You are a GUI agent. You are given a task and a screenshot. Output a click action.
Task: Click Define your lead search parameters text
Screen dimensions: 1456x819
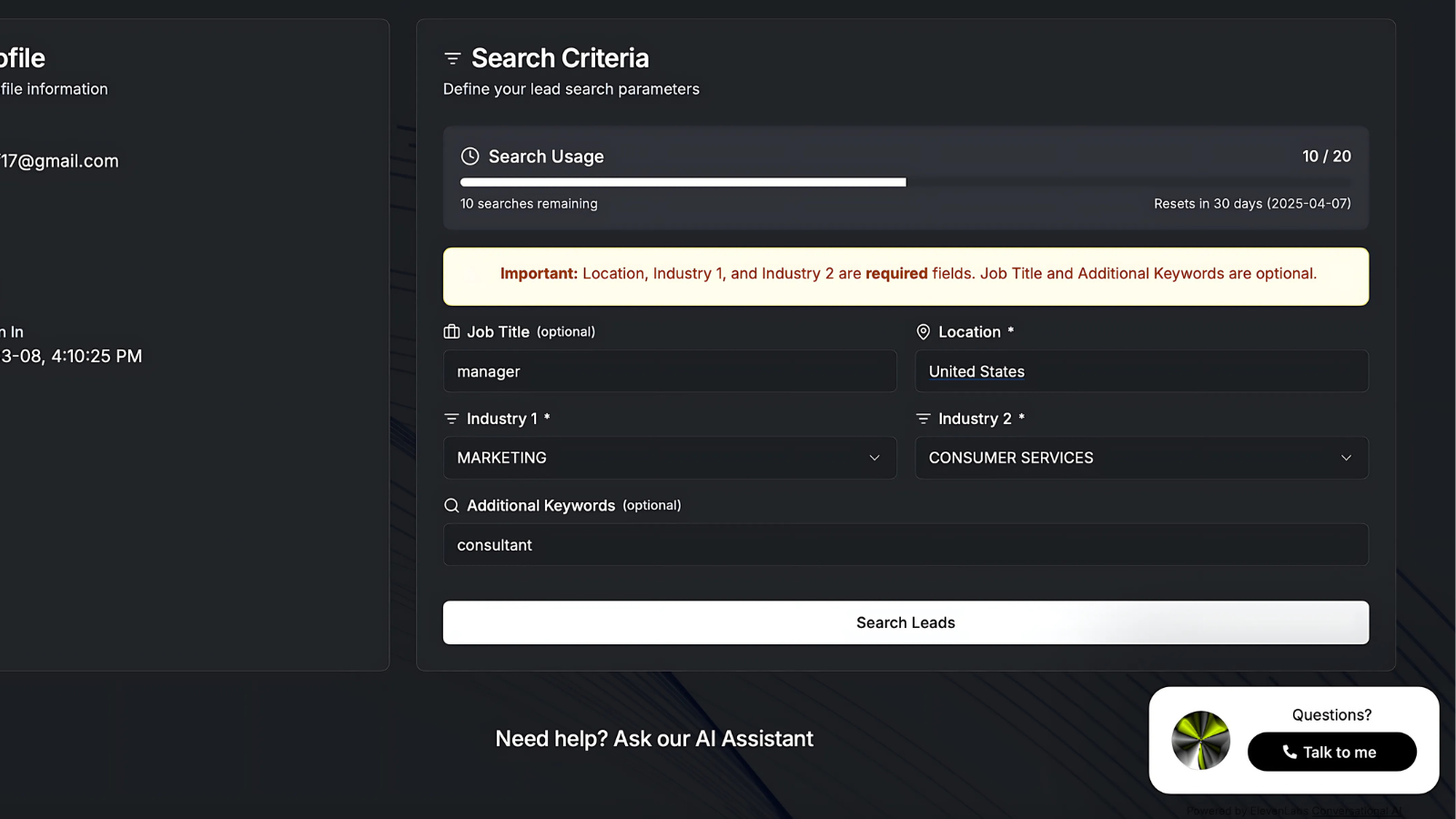click(571, 89)
